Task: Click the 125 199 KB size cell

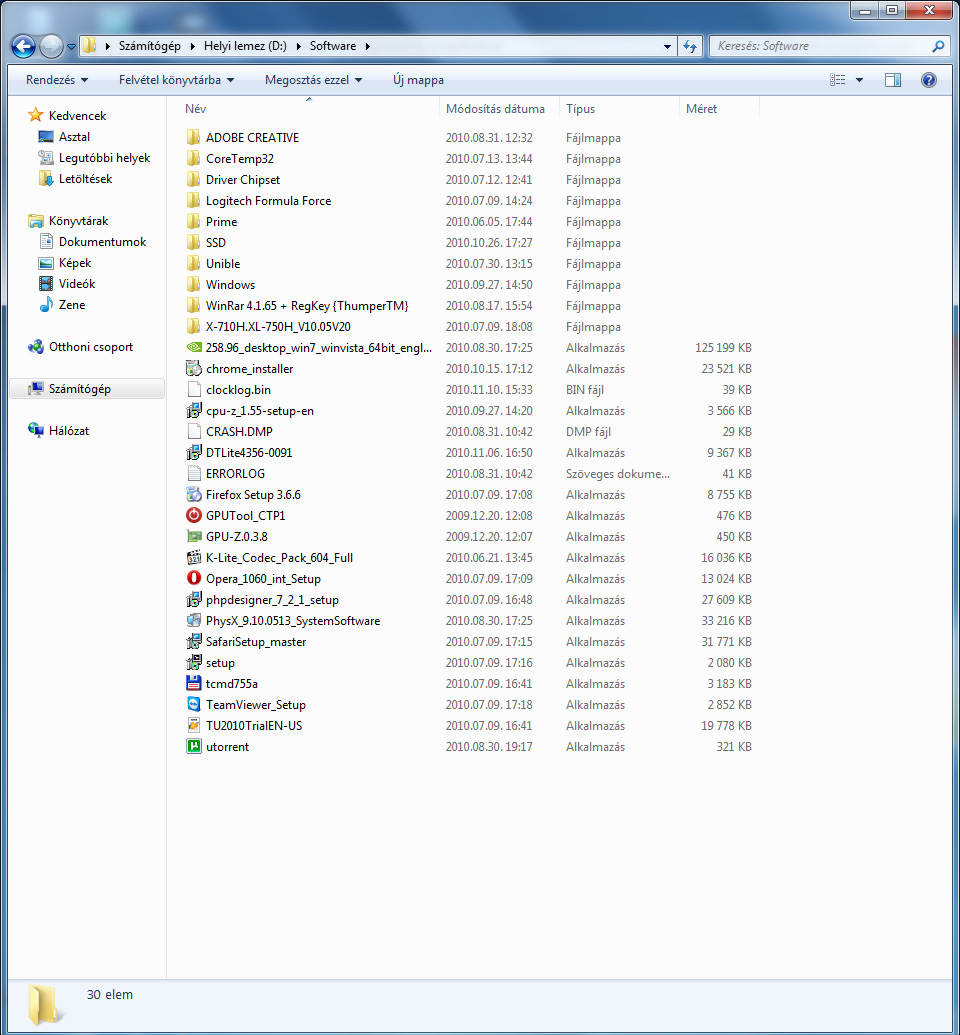Action: (x=723, y=348)
